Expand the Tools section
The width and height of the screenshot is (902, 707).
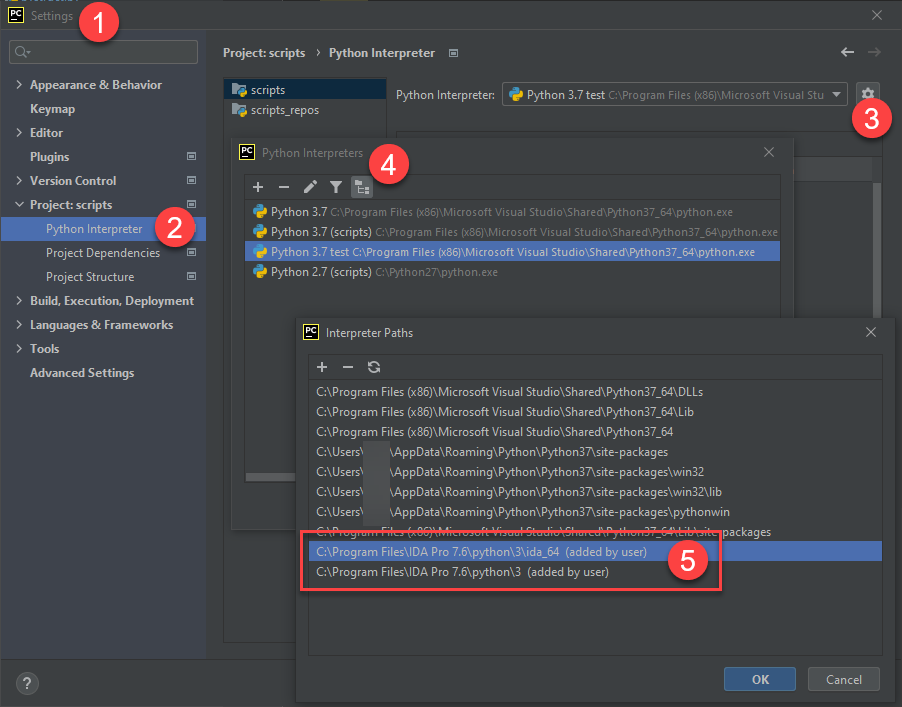(19, 349)
